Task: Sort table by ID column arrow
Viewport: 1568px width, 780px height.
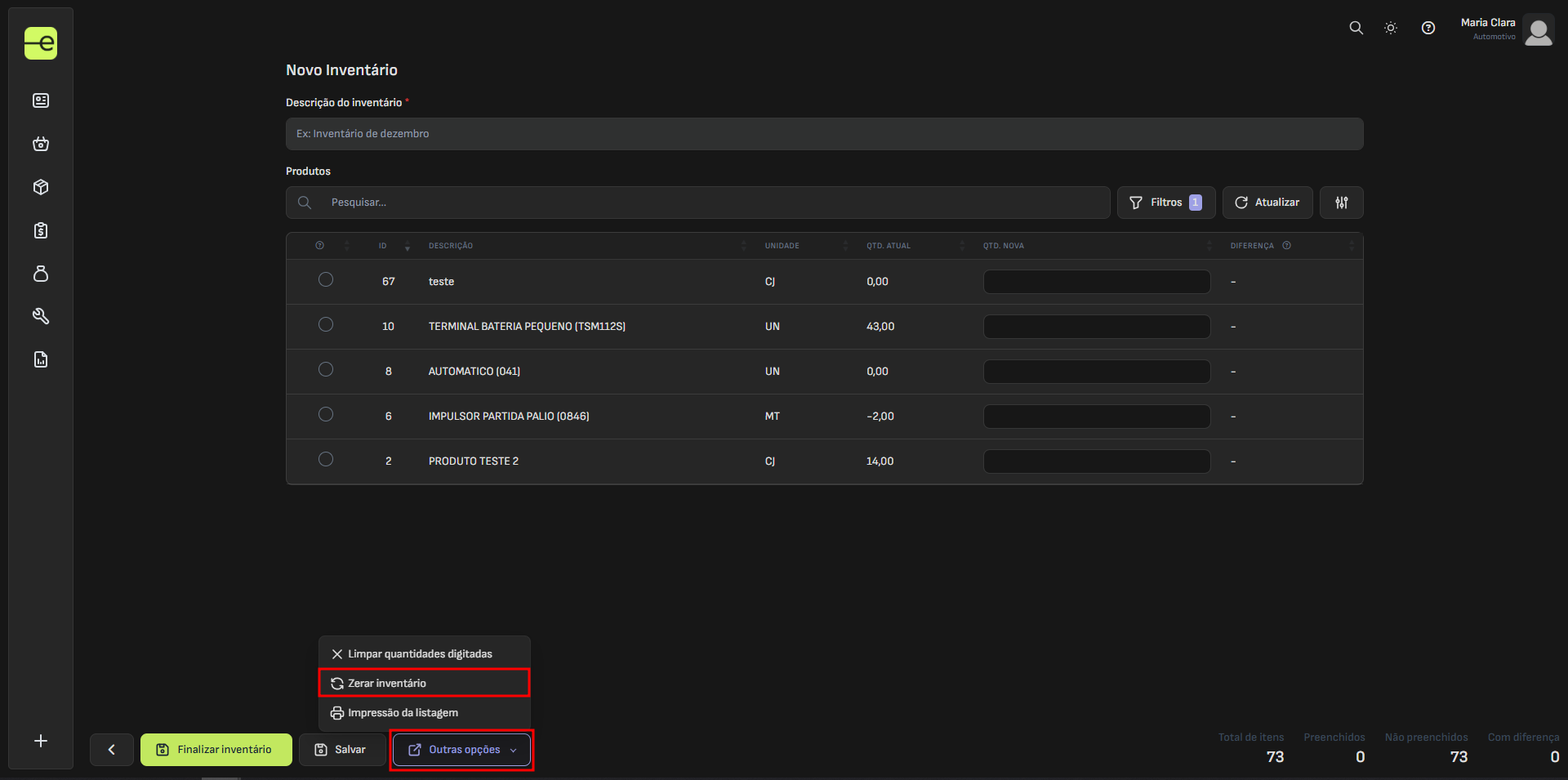Action: [407, 246]
